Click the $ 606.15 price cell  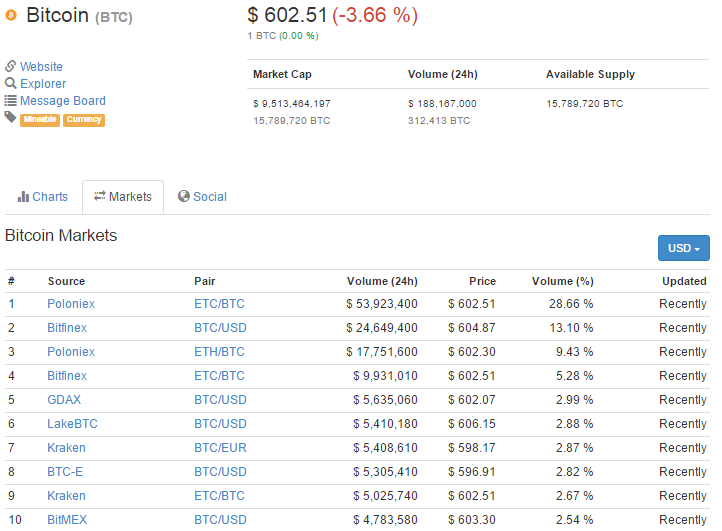tap(472, 424)
